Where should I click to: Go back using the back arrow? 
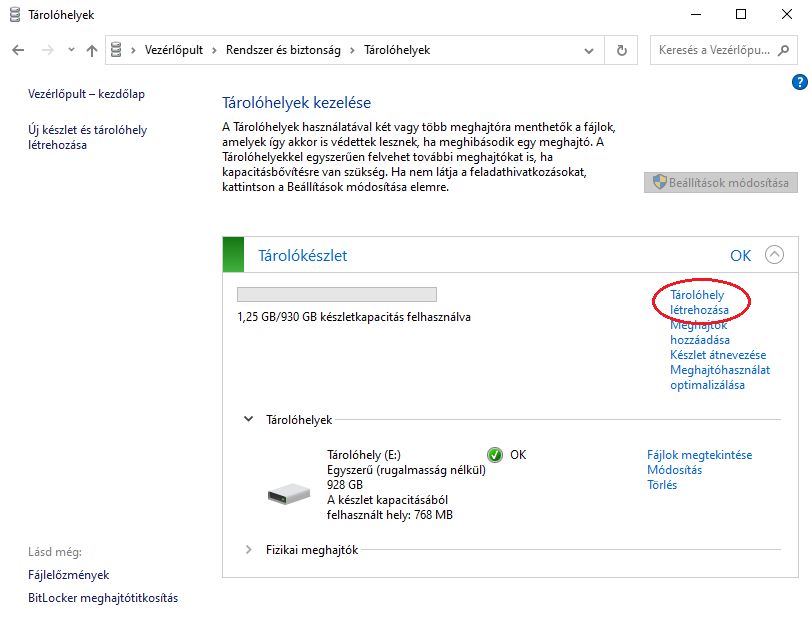point(18,50)
